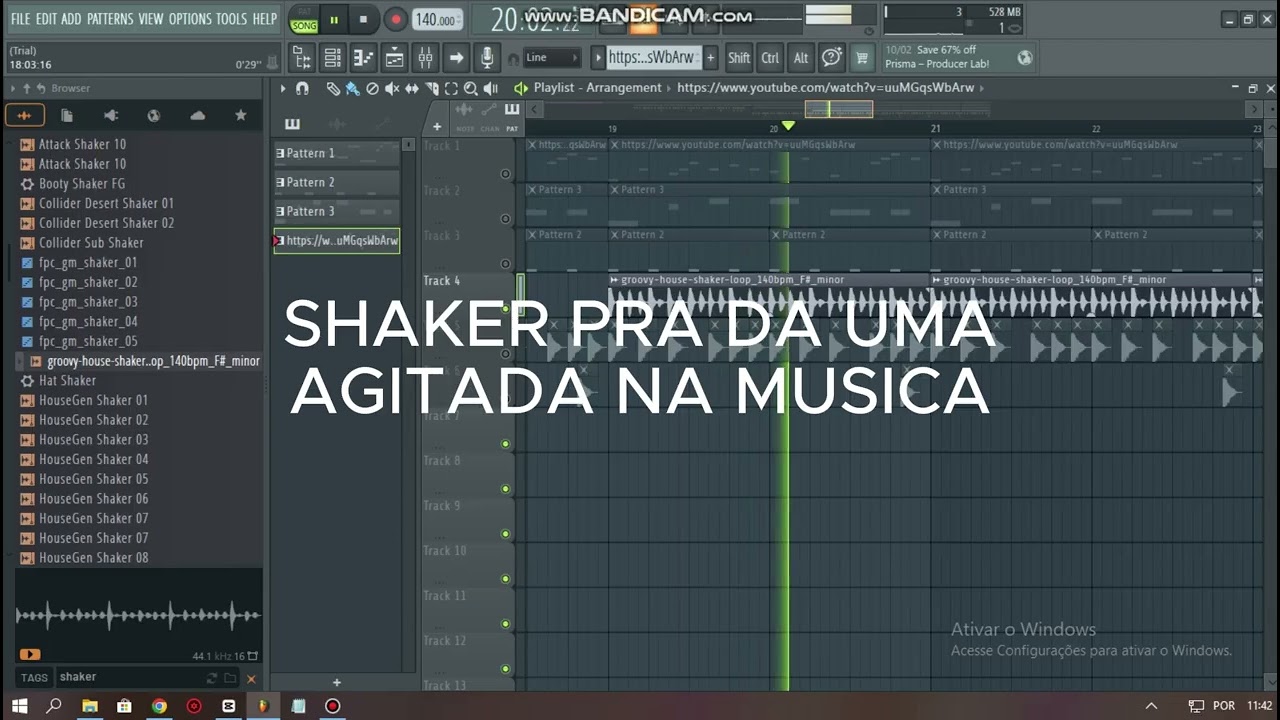
Task: Mute Track 8 via green light
Action: point(505,489)
